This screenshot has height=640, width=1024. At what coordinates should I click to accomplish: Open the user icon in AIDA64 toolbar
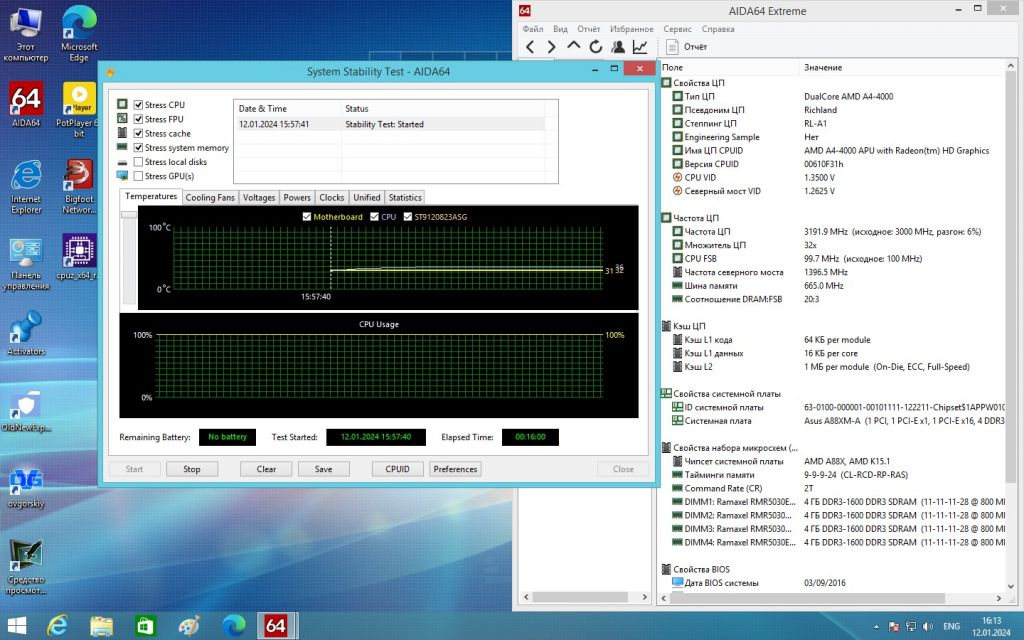point(618,46)
